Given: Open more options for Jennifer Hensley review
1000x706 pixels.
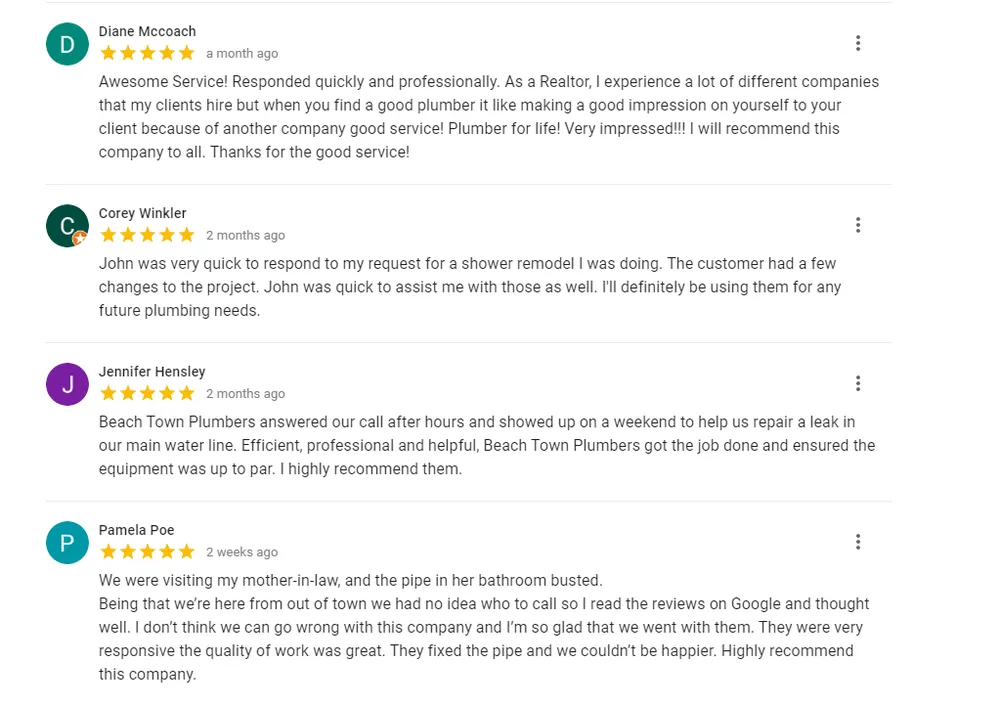Looking at the screenshot, I should pos(858,383).
